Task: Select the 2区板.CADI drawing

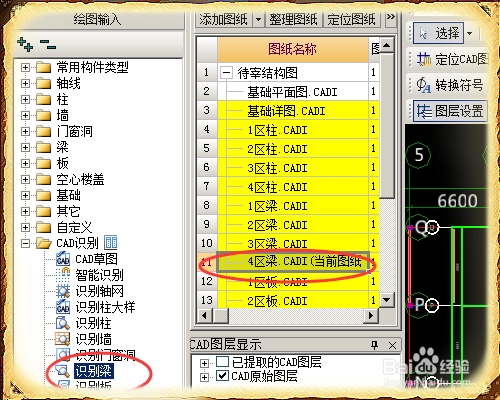Action: click(293, 301)
